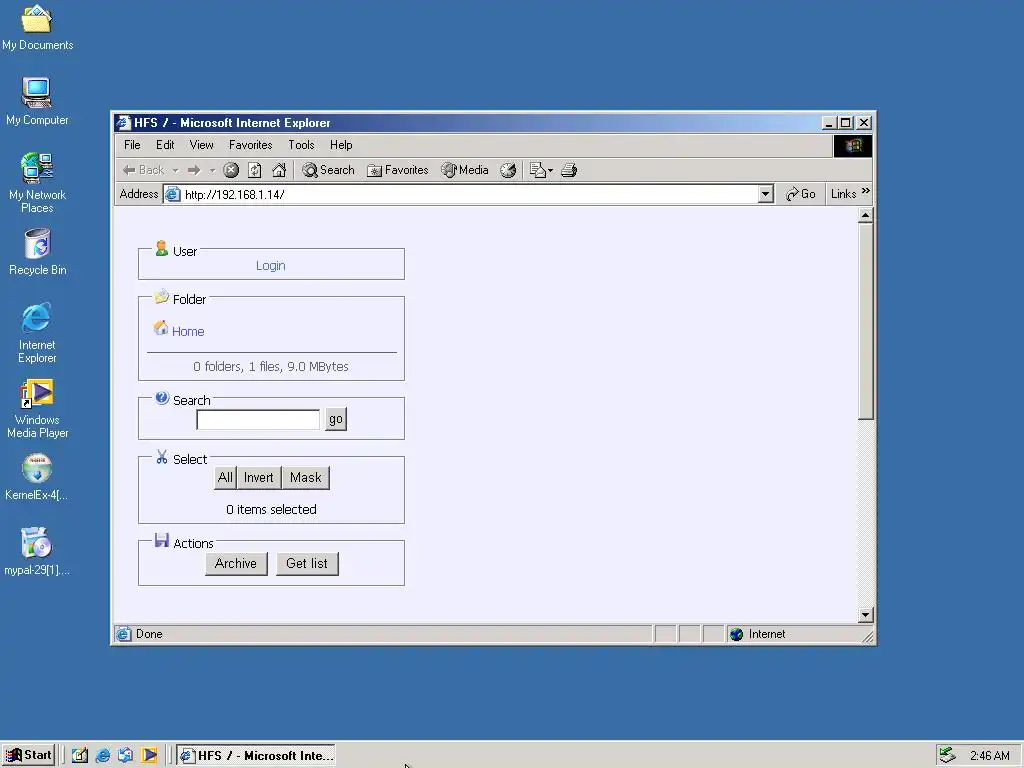Go to the browser Home page icon
Screen dimensions: 1024x768
pyautogui.click(x=279, y=170)
